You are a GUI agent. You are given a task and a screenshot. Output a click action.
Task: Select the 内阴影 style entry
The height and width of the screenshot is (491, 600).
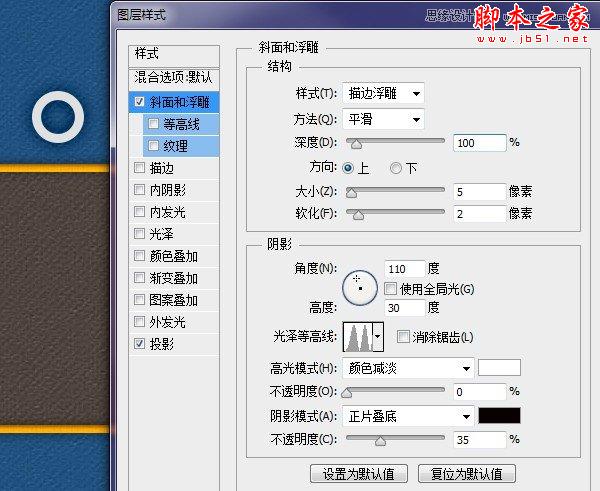coord(174,189)
